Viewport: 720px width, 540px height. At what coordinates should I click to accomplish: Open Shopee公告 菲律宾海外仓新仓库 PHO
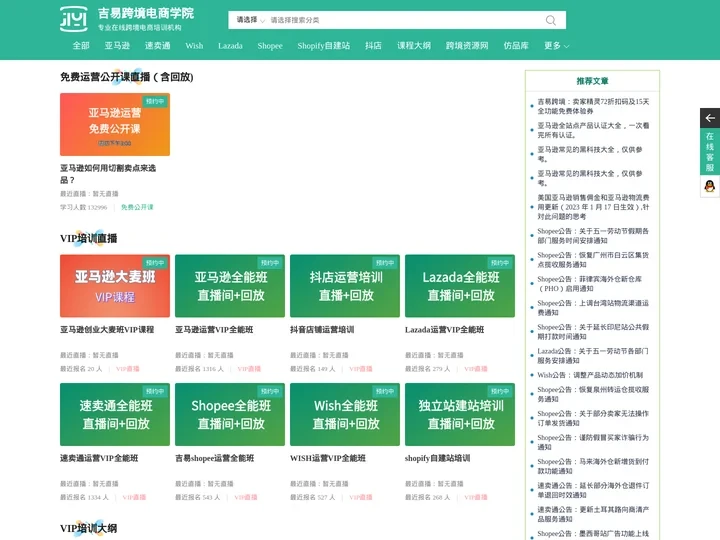coord(590,284)
